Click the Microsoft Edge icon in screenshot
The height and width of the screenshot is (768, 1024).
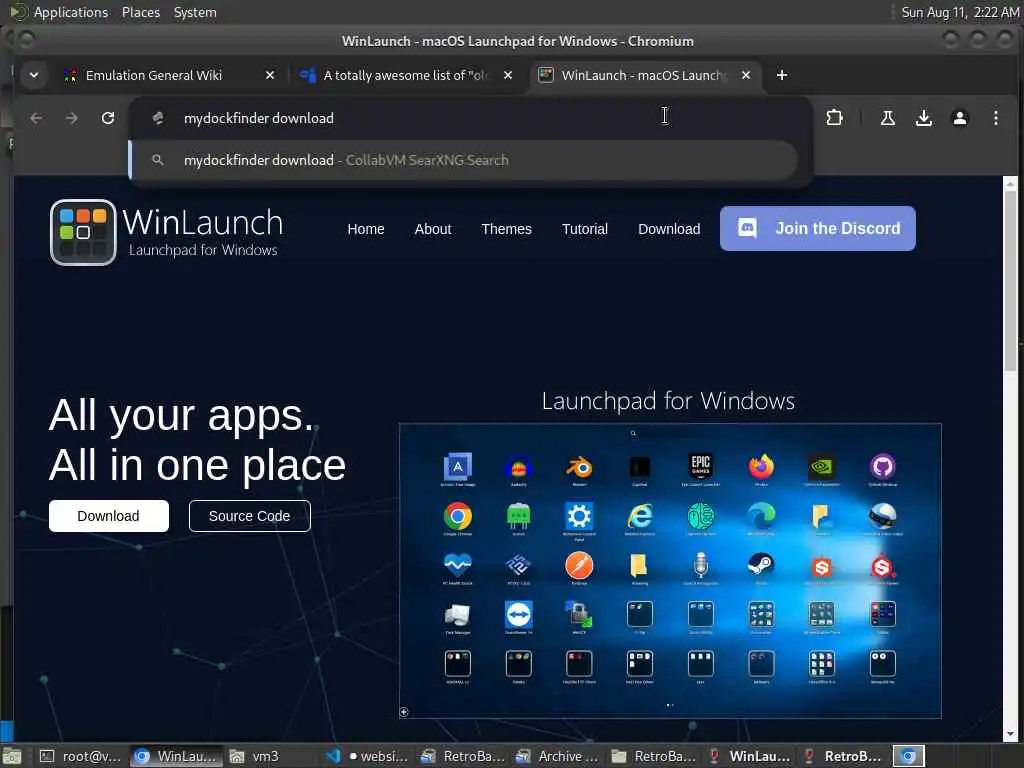point(761,516)
